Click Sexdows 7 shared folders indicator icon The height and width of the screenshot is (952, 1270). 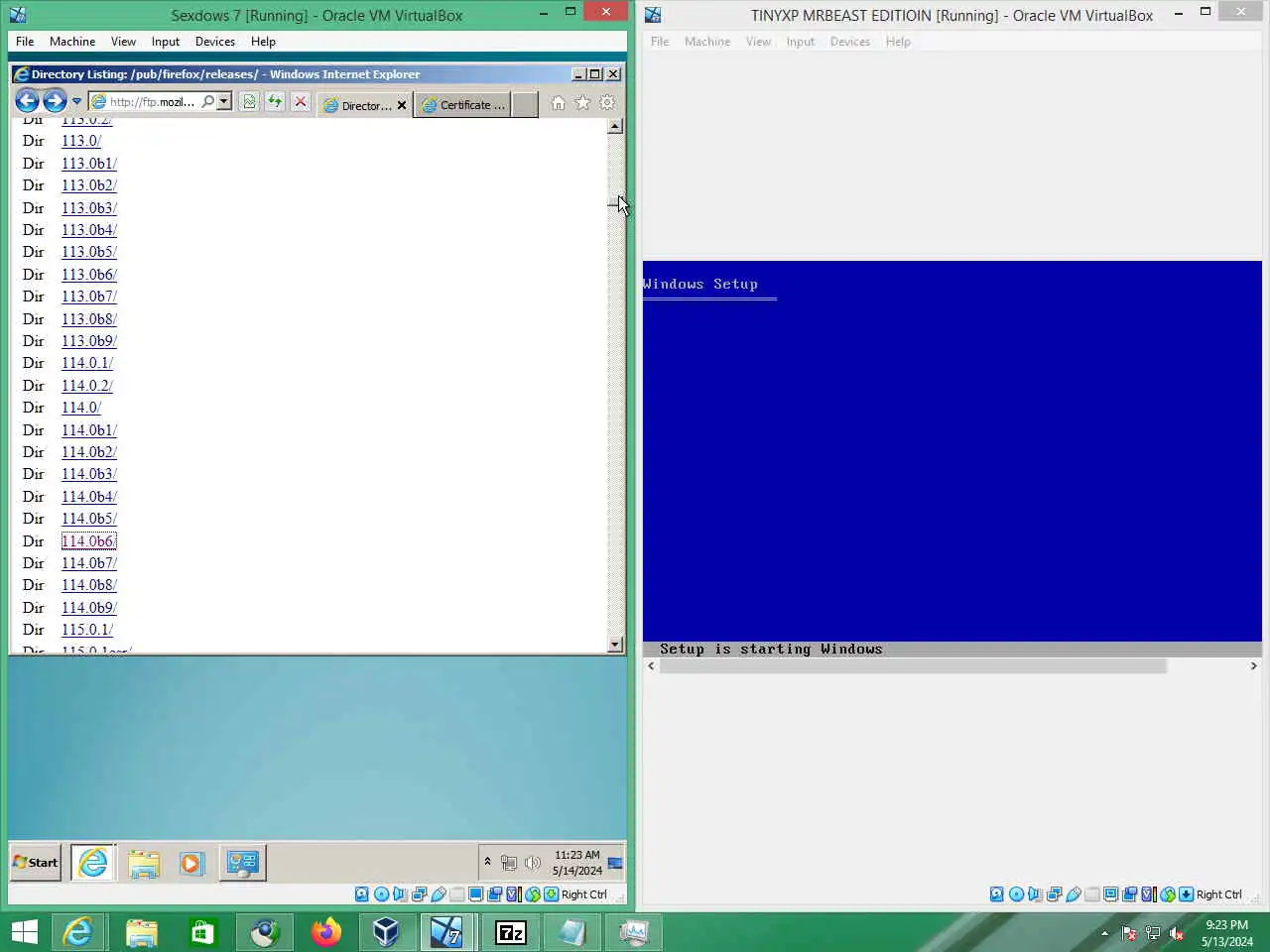456,894
